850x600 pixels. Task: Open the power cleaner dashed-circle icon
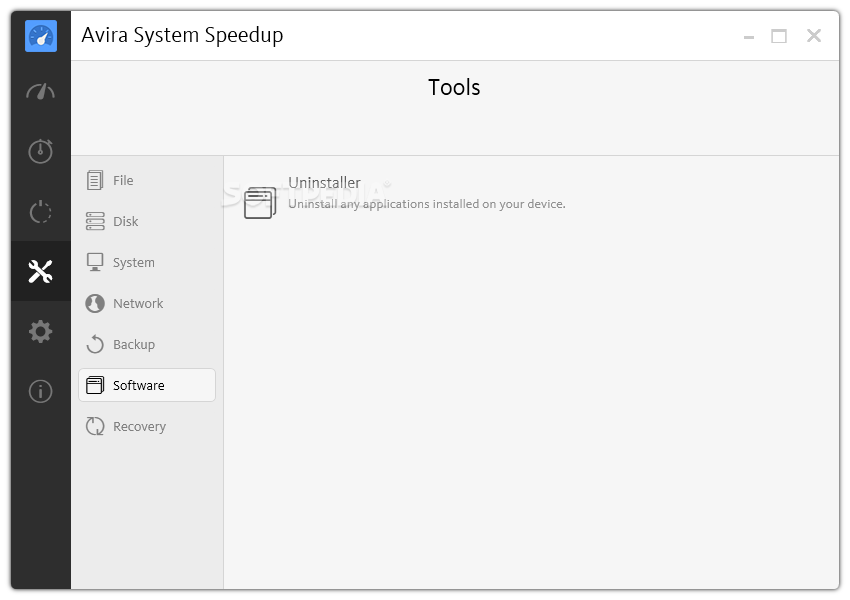pos(41,211)
